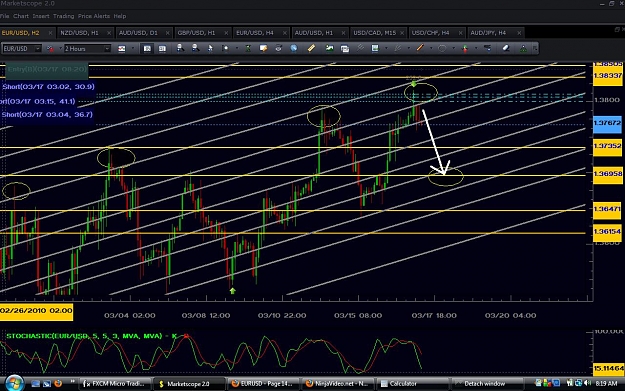Open EURUSD Firefox page from taskbar
Screen dimensions: 625x391
pos(263,384)
